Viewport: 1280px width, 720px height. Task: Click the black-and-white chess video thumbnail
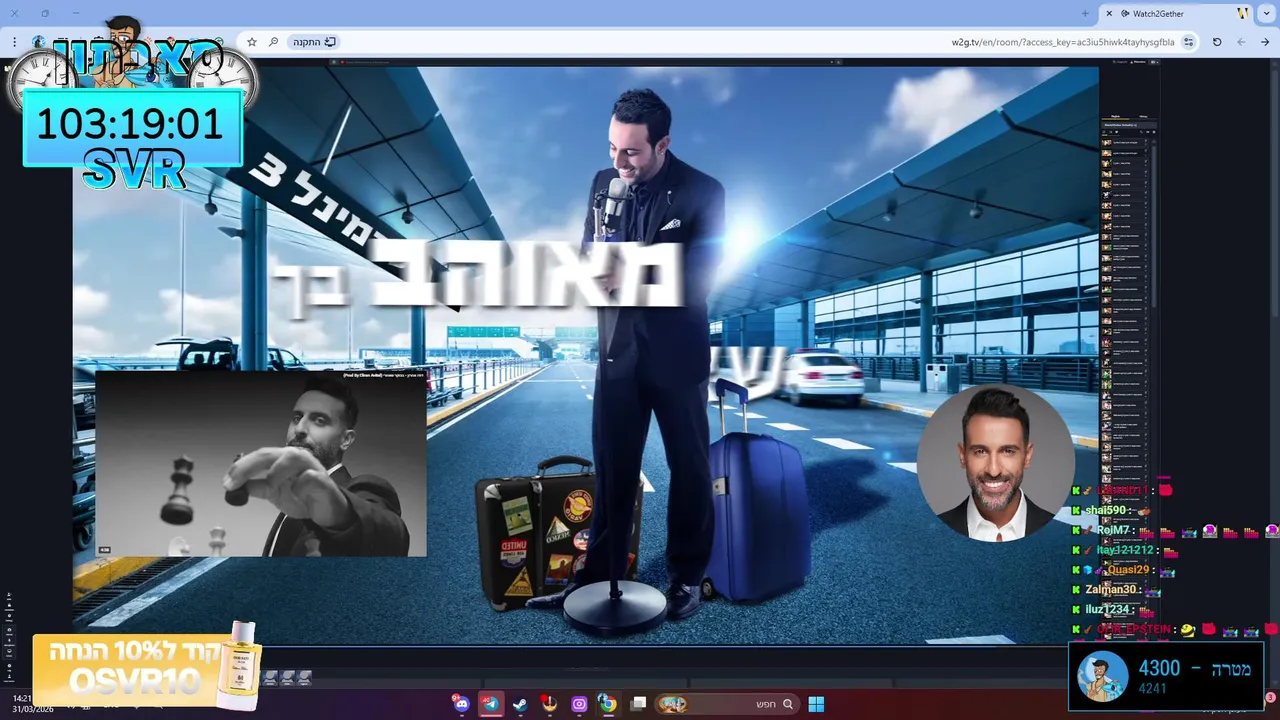(261, 464)
